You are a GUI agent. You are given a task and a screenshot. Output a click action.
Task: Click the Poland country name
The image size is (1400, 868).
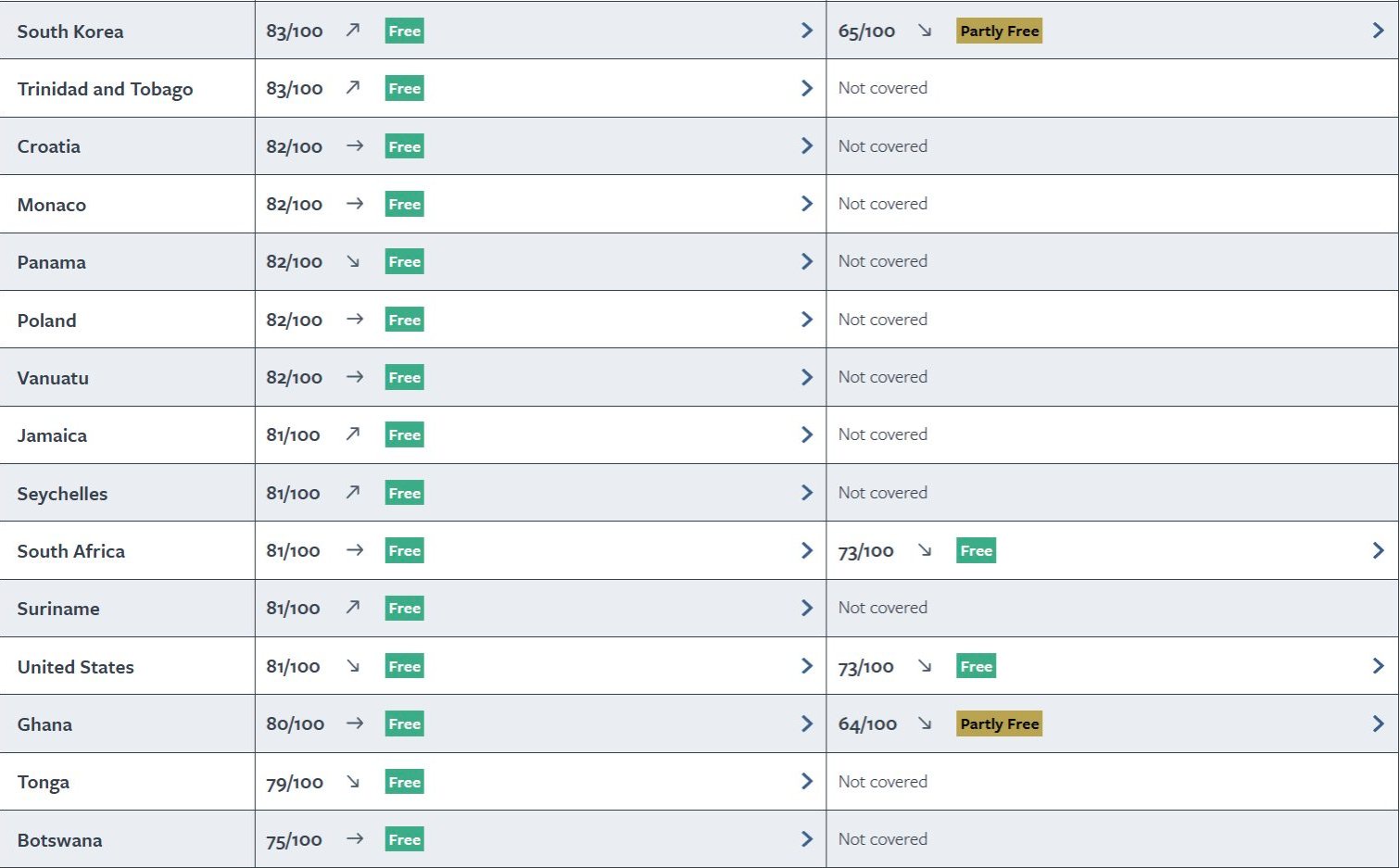46,321
